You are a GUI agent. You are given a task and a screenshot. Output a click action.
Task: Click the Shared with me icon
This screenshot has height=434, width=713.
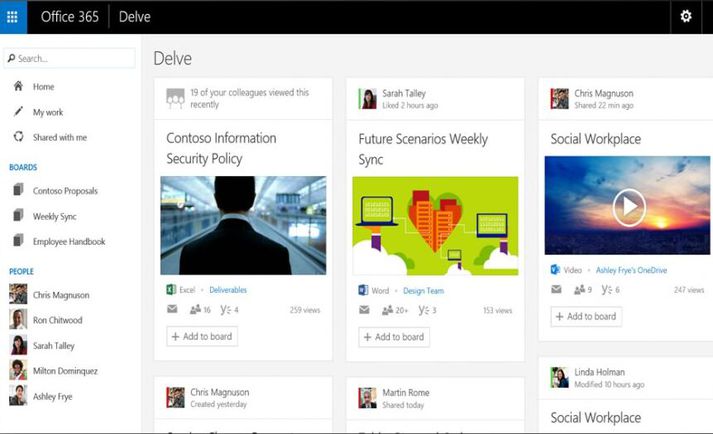coord(18,136)
